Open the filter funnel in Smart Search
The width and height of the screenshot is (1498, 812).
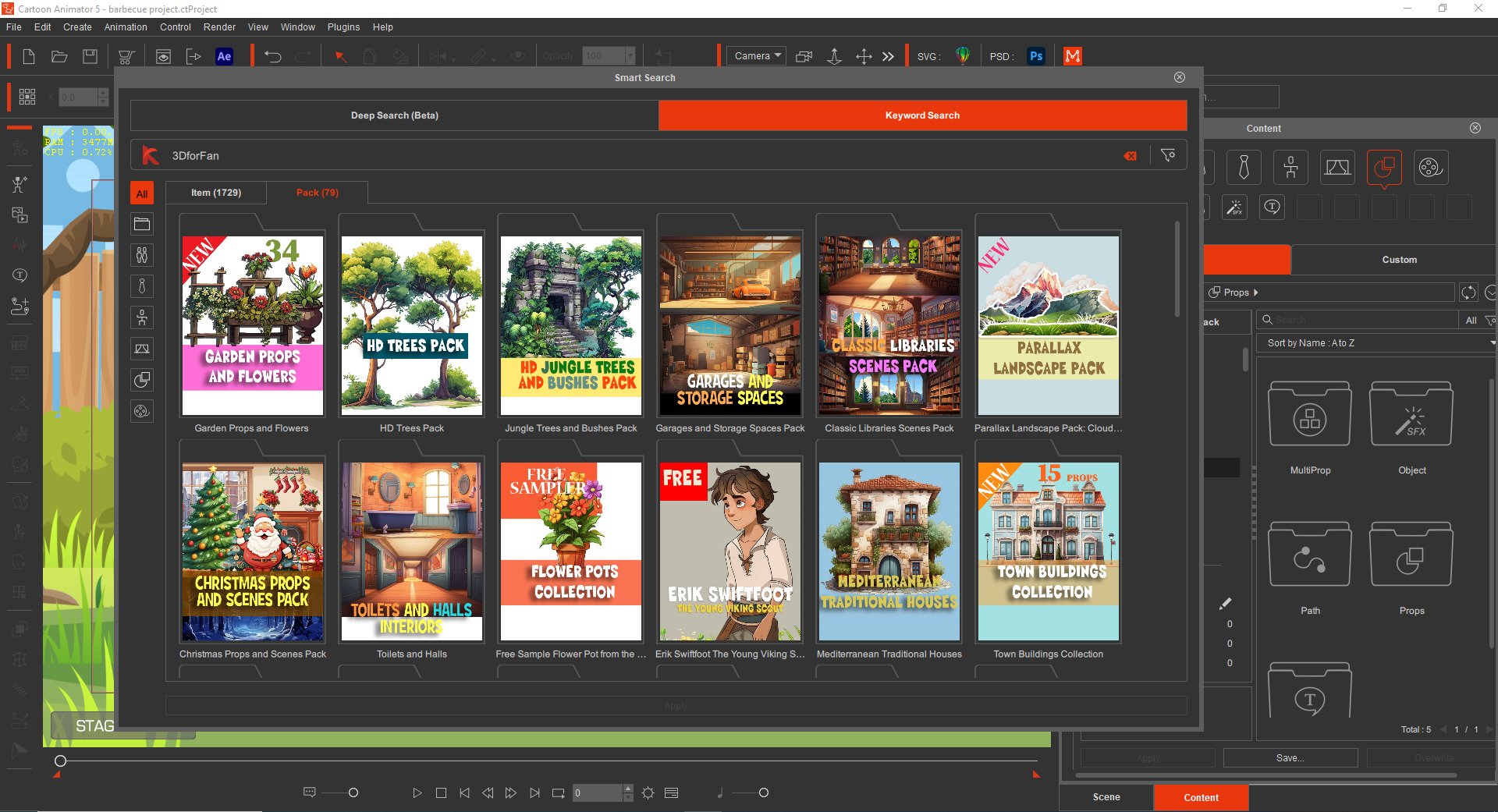pyautogui.click(x=1168, y=155)
